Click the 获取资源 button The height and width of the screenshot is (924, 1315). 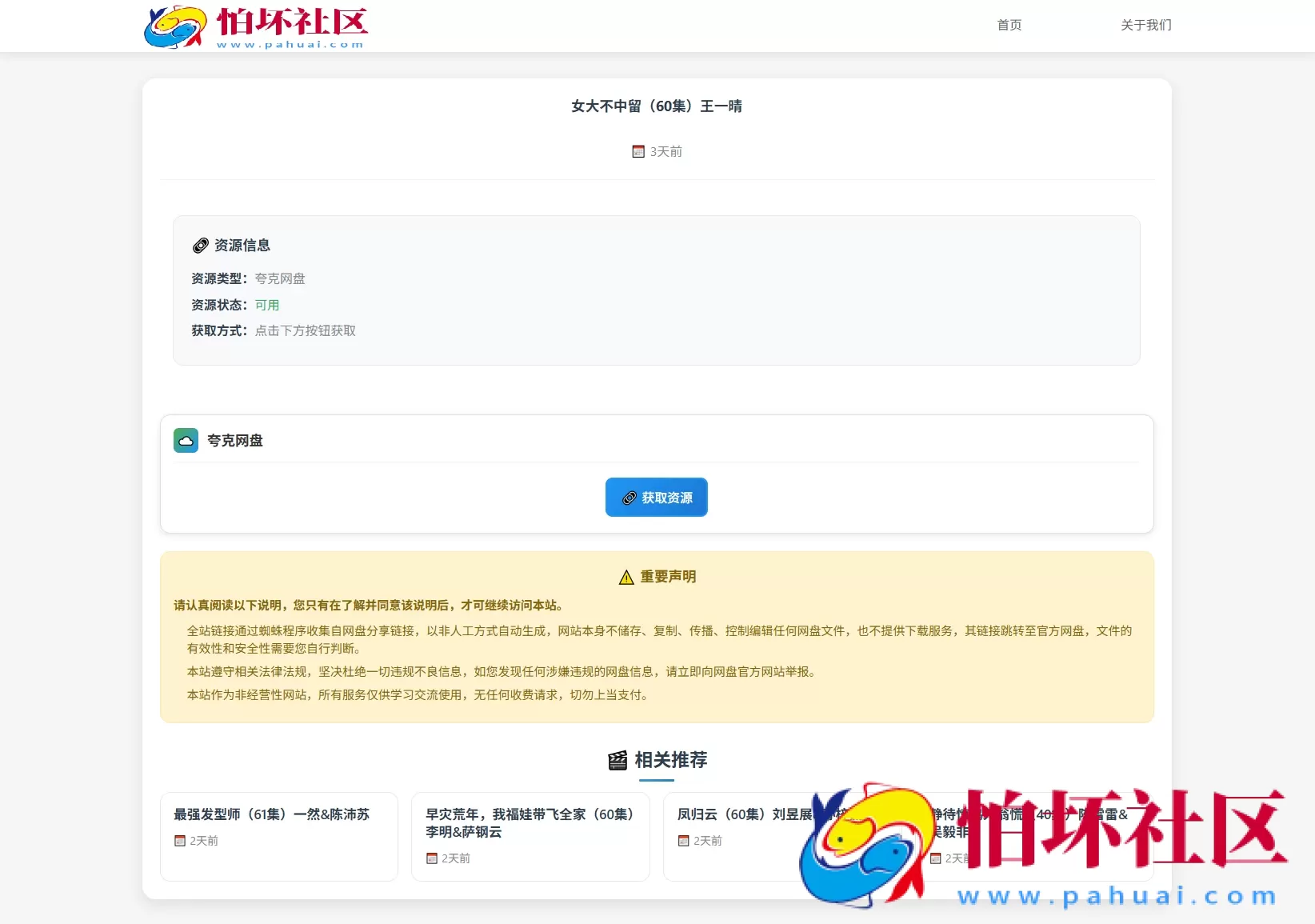coord(656,497)
